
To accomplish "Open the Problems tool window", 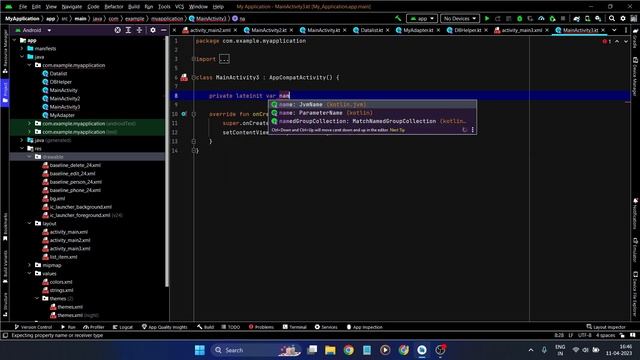I will coord(261,327).
